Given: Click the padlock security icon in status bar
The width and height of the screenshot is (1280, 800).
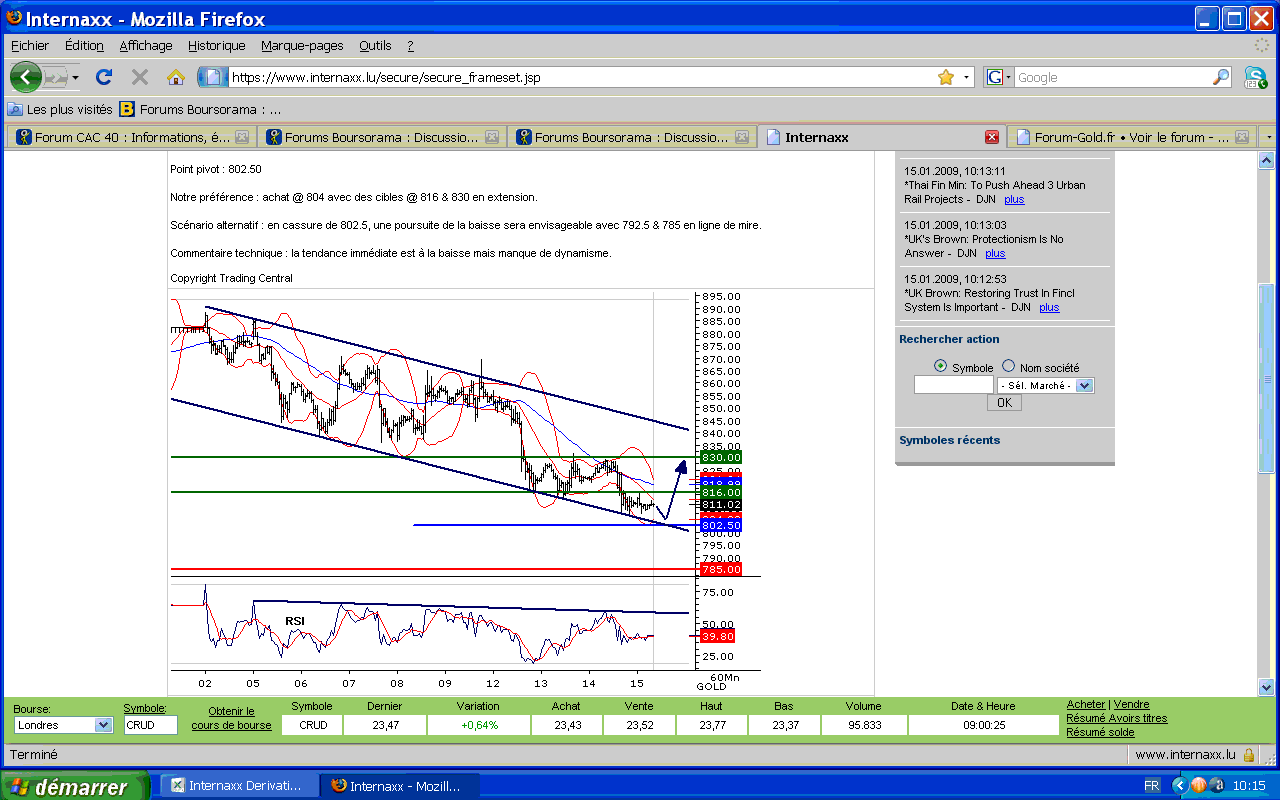Looking at the screenshot, I should pos(1251,755).
